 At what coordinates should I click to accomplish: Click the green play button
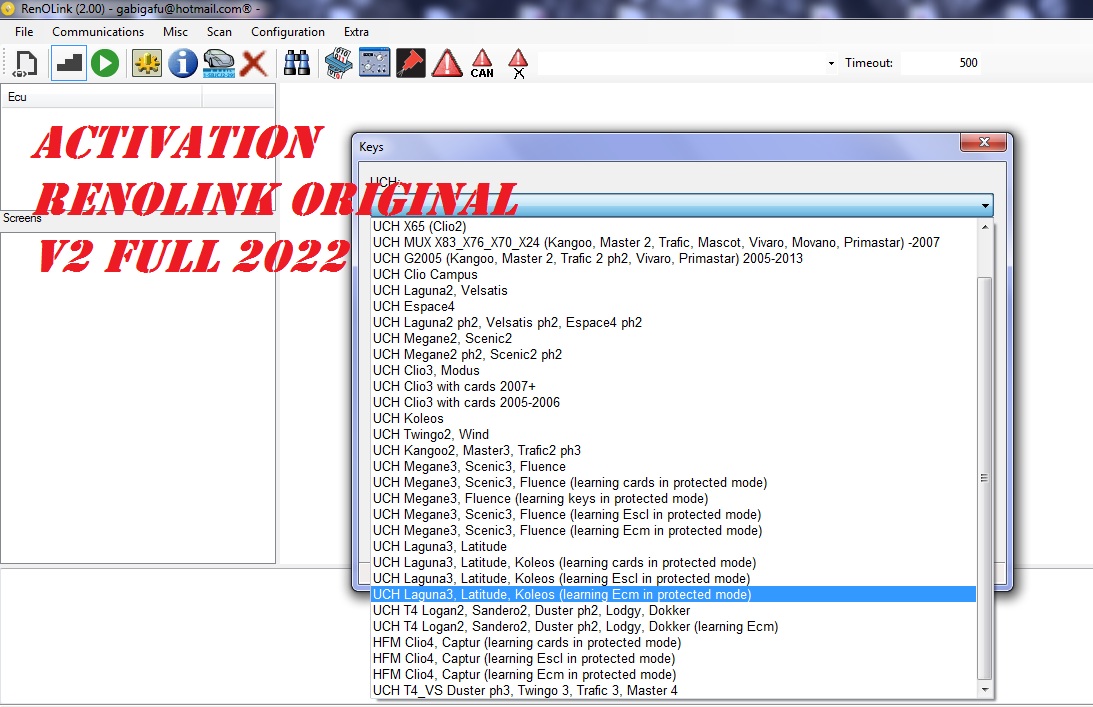105,63
